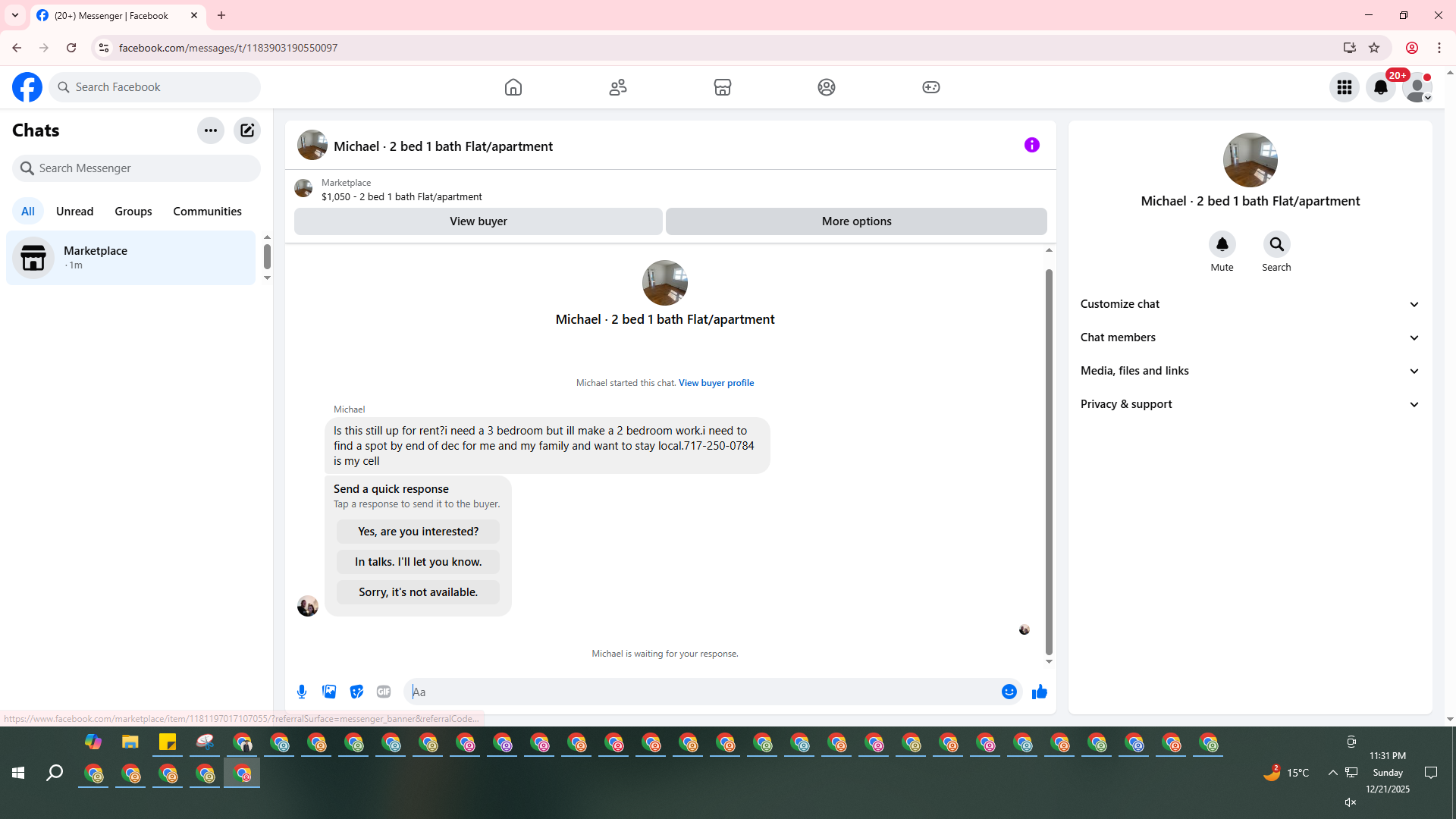The height and width of the screenshot is (819, 1456).
Task: Switch to the Unread tab
Action: 75,212
